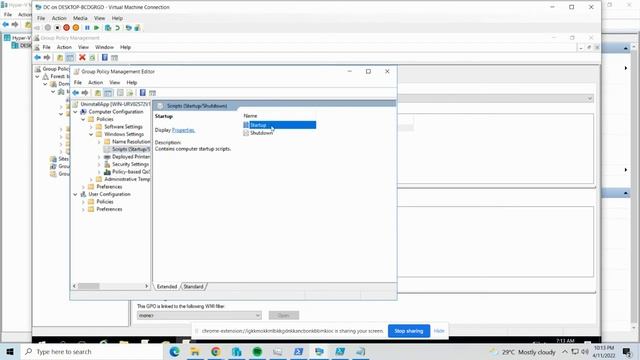Screen dimensions: 640x360
Task: Select the Startup item in the Name list
Action: tap(280, 125)
